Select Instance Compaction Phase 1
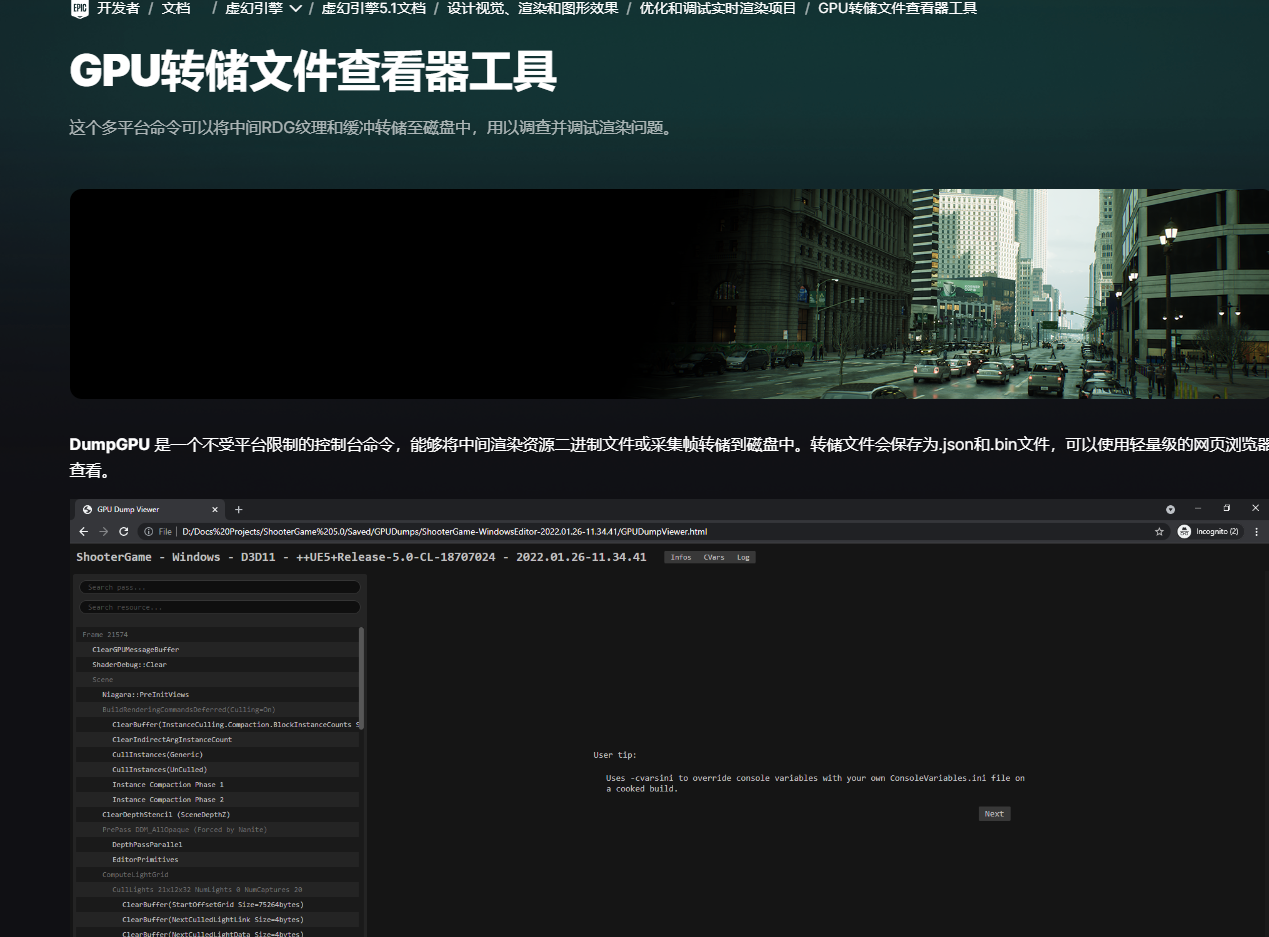The width and height of the screenshot is (1269, 937). 217,784
